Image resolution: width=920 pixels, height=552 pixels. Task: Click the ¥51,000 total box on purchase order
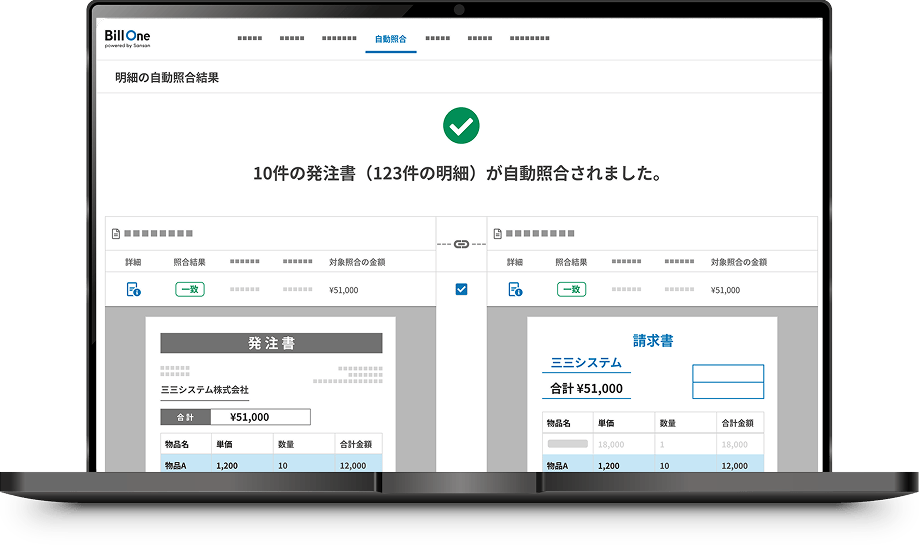[x=261, y=417]
